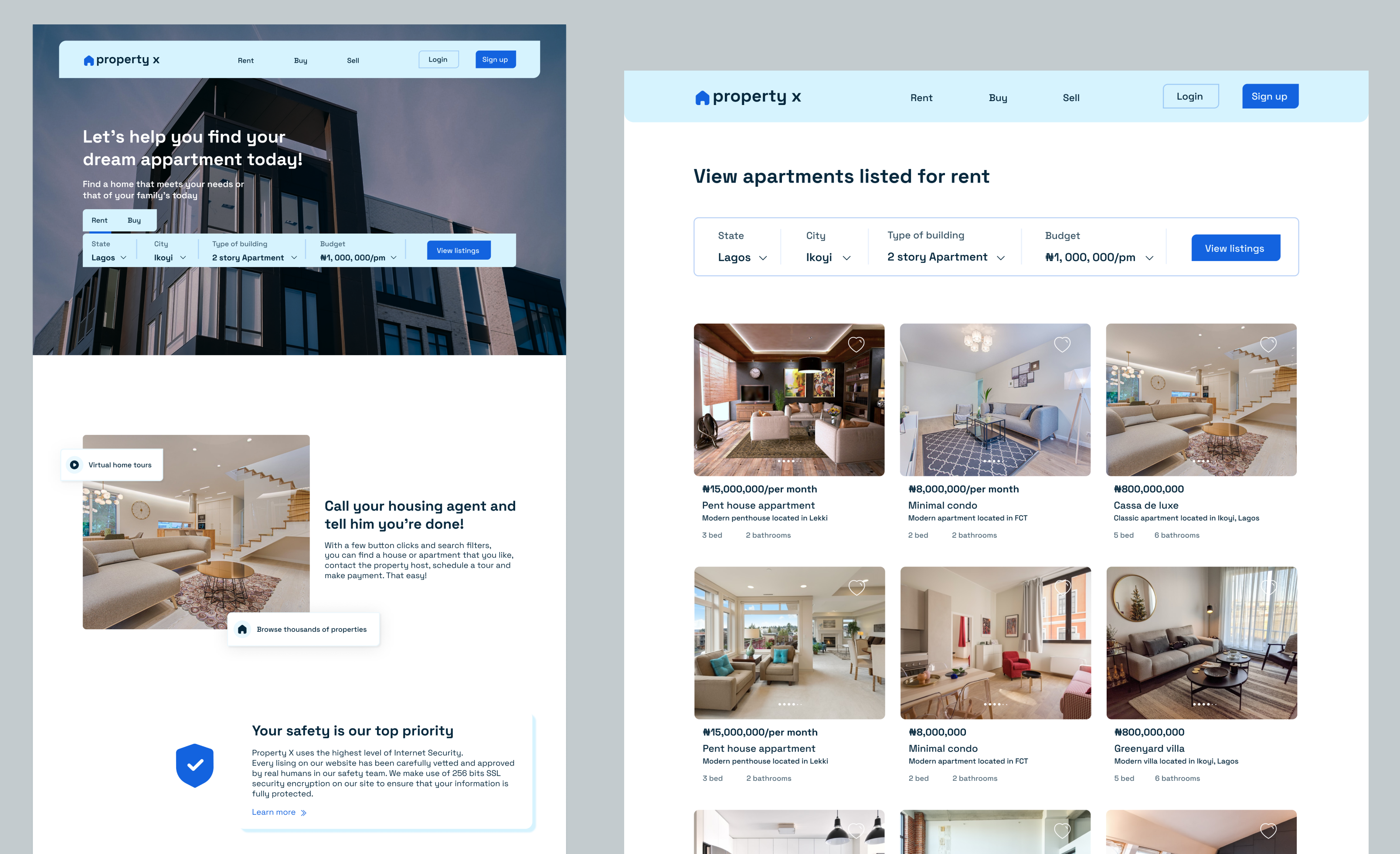Select Sell in listings page navbar
This screenshot has width=1400, height=854.
(x=1071, y=98)
